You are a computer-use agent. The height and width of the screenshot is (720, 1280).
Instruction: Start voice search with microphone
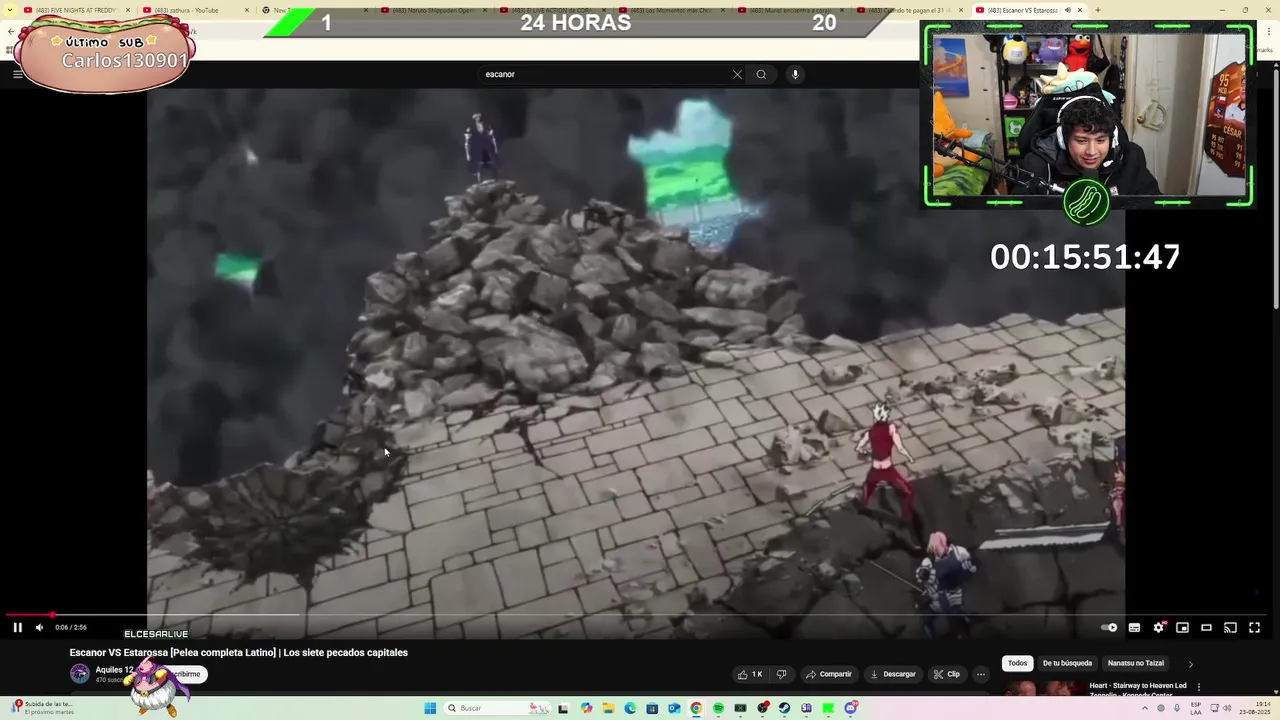[795, 74]
